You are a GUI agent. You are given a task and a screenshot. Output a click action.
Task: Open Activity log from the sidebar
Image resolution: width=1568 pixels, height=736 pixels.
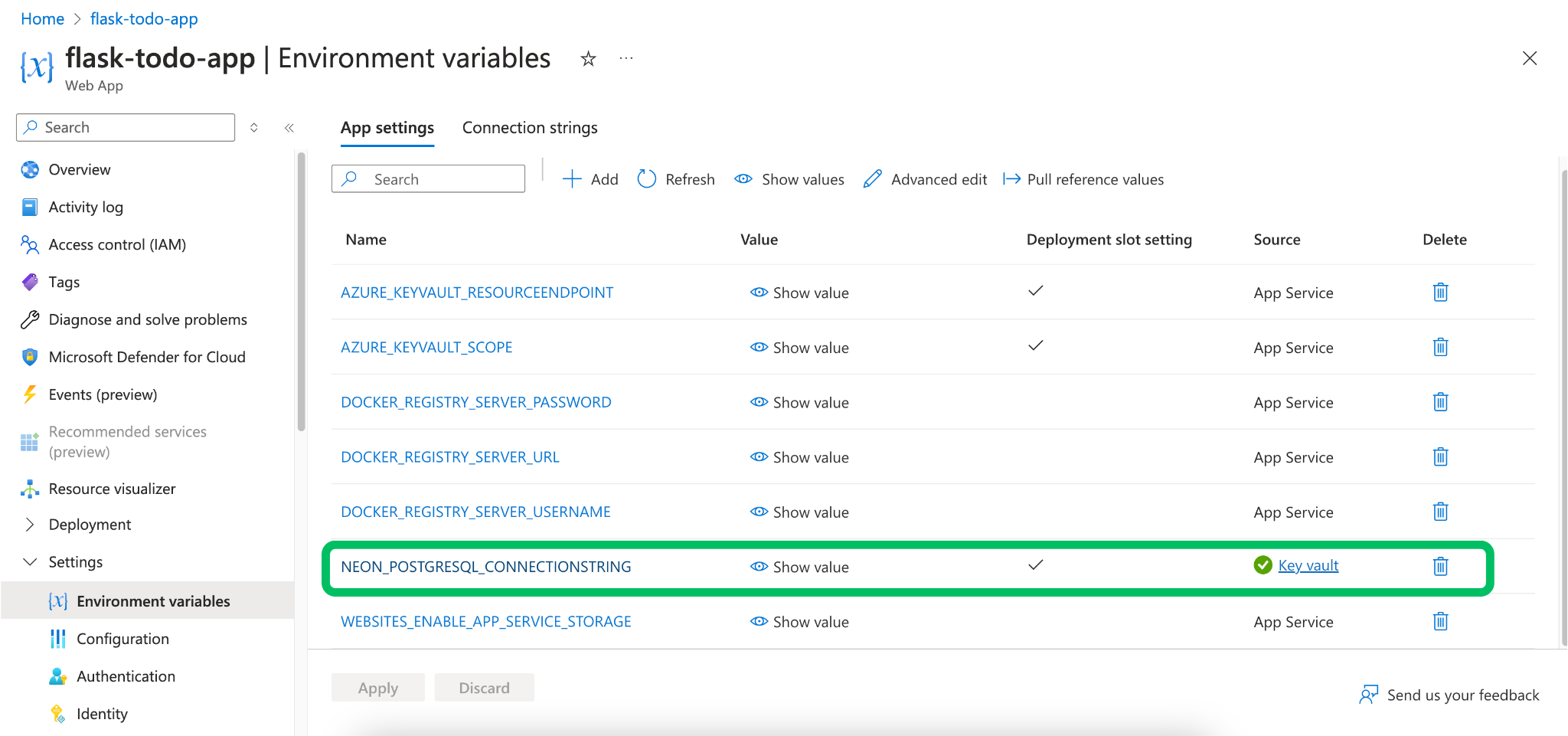83,207
